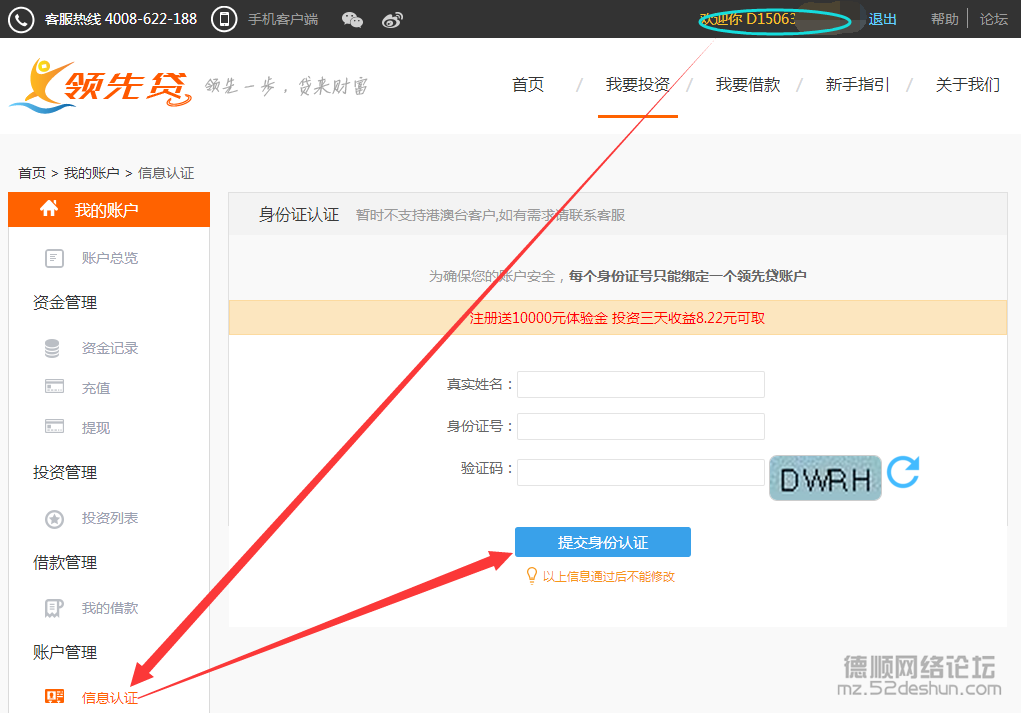Click the 真实姓名 input field
The width and height of the screenshot is (1021, 713).
click(640, 385)
